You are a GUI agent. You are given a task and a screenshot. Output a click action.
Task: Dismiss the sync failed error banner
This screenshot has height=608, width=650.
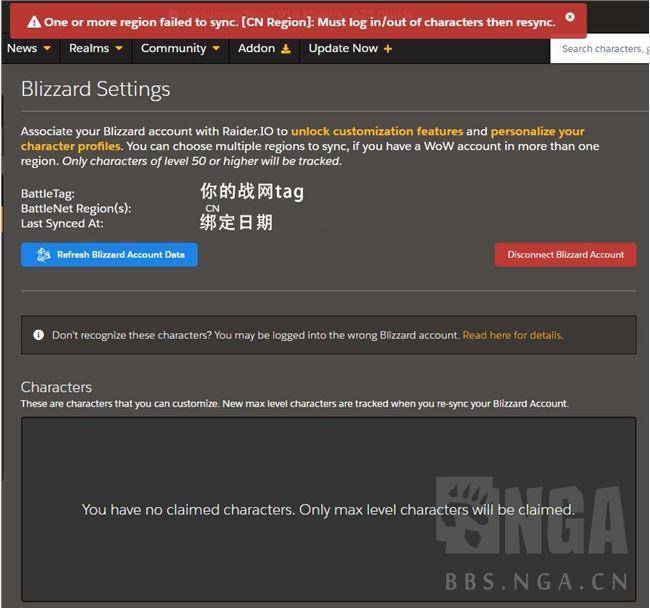click(x=570, y=17)
